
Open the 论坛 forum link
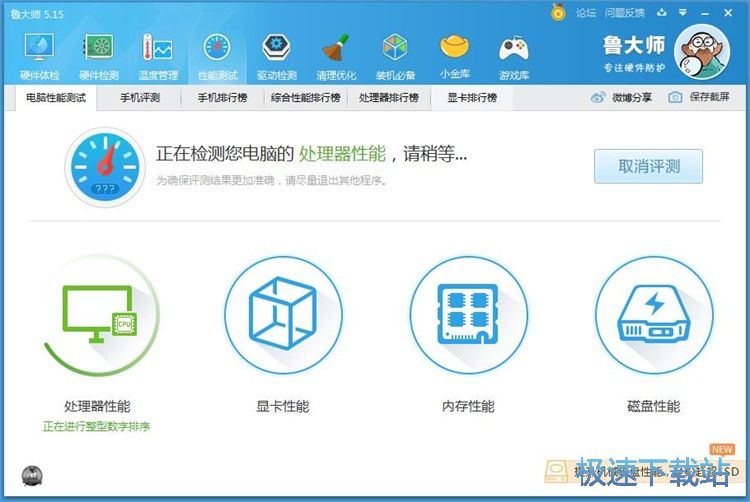pos(585,13)
